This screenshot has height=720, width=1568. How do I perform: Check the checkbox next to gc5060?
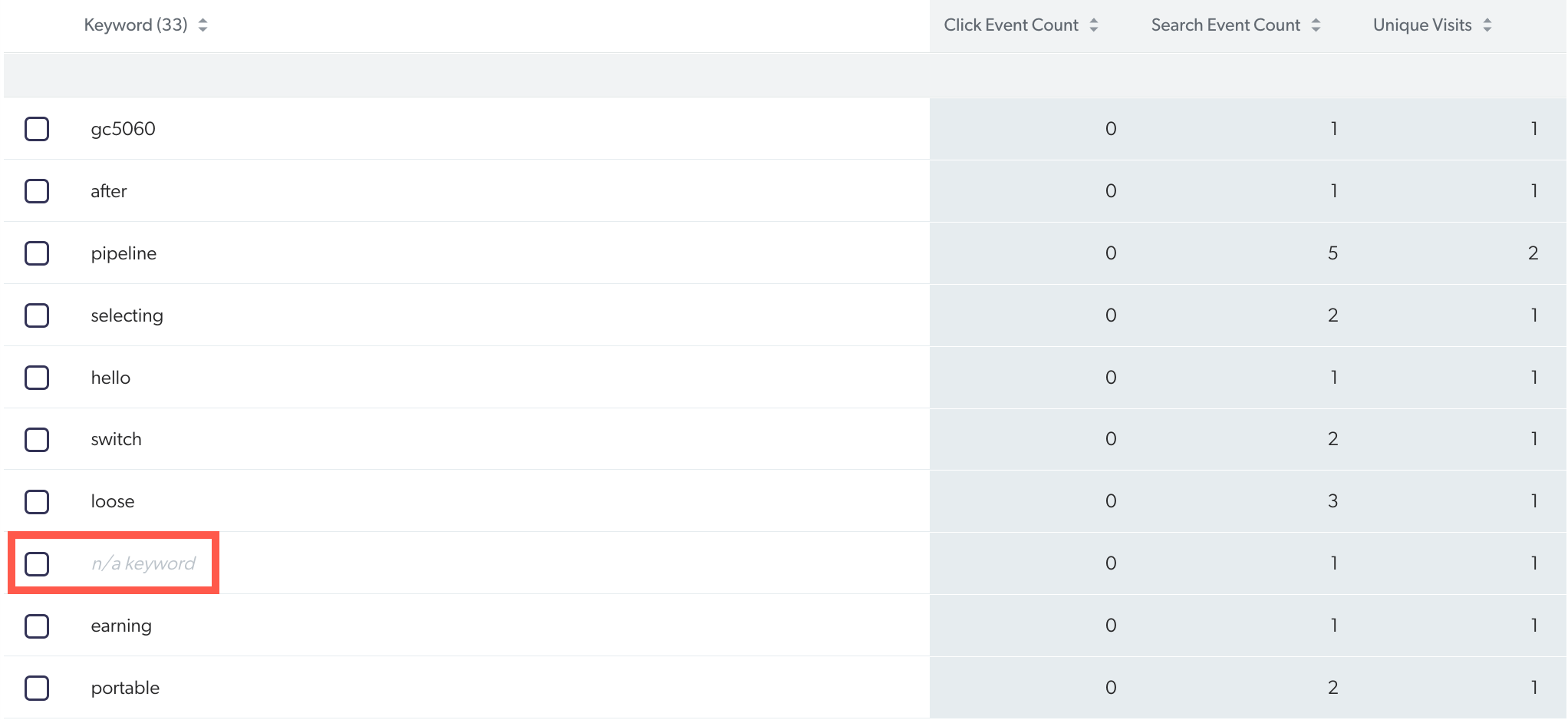[36, 128]
